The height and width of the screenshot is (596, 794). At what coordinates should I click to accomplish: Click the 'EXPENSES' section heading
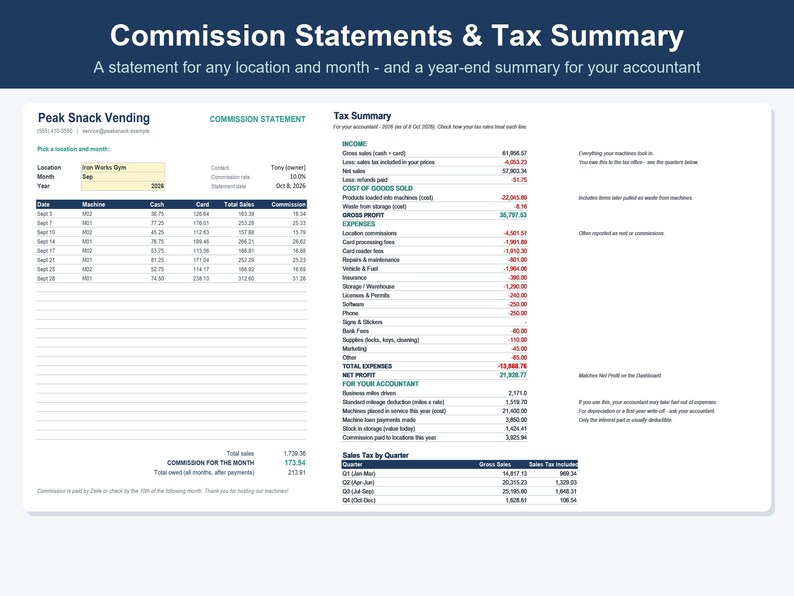[359, 224]
